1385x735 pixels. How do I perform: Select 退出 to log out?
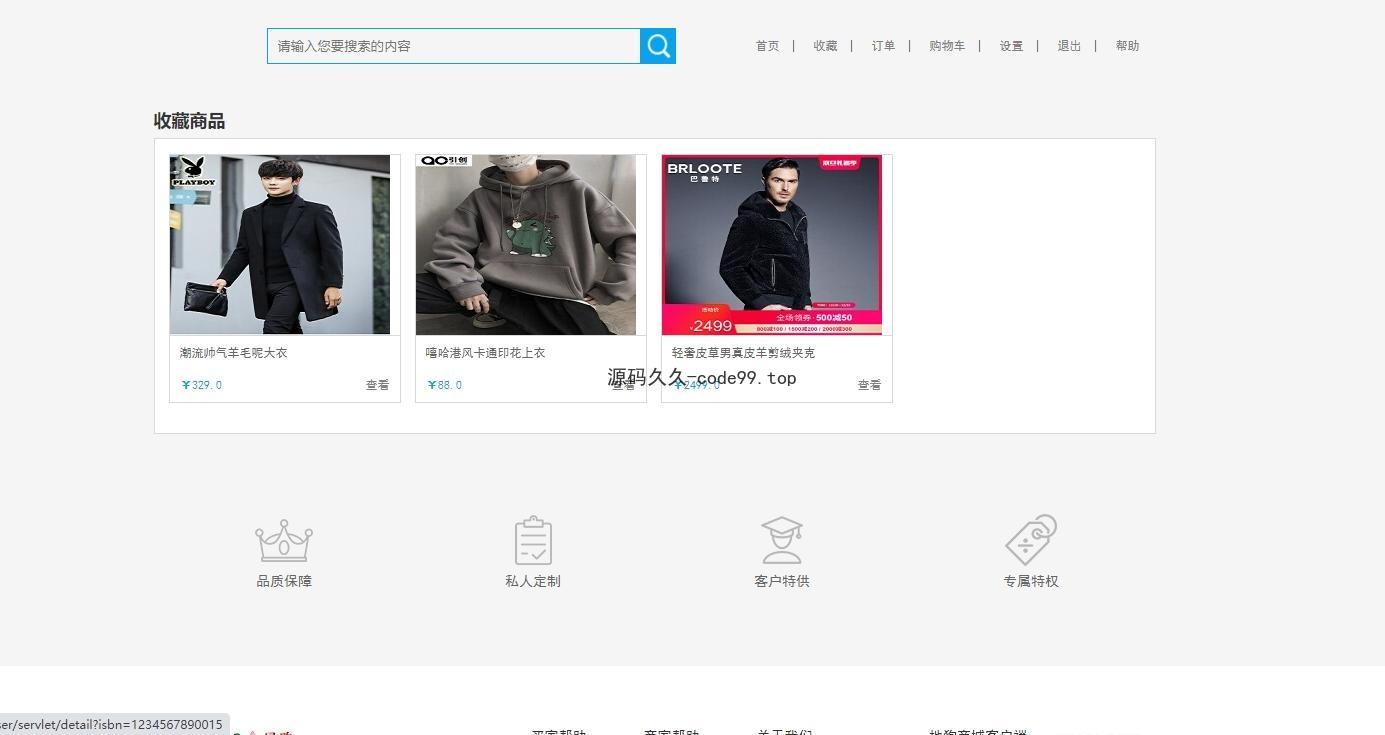1069,46
